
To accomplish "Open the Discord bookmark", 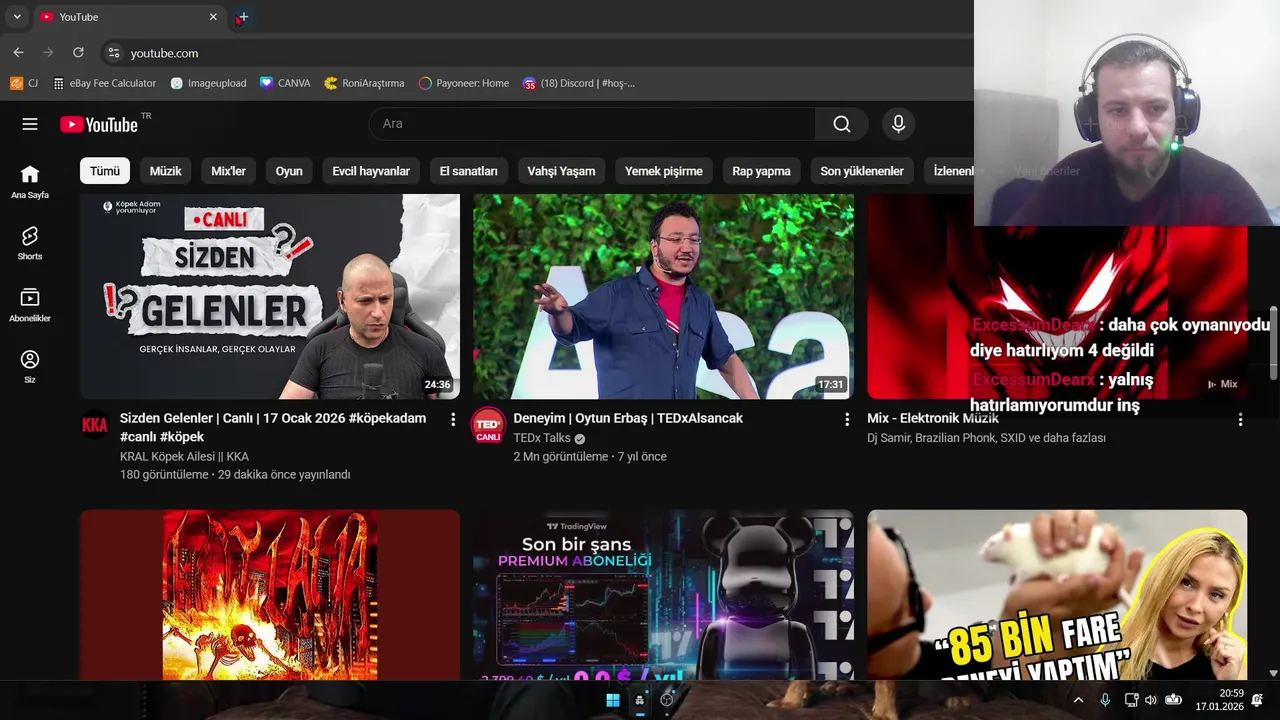I will click(579, 83).
